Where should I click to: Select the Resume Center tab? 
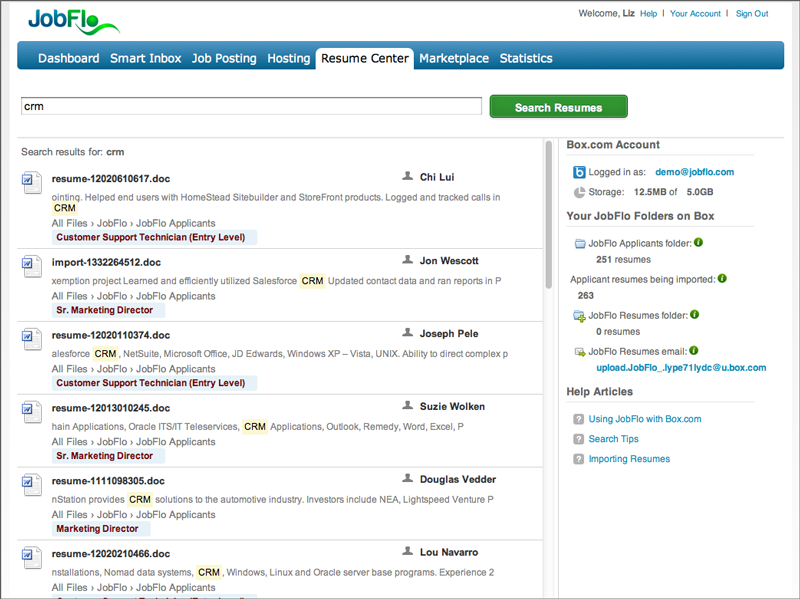click(365, 58)
